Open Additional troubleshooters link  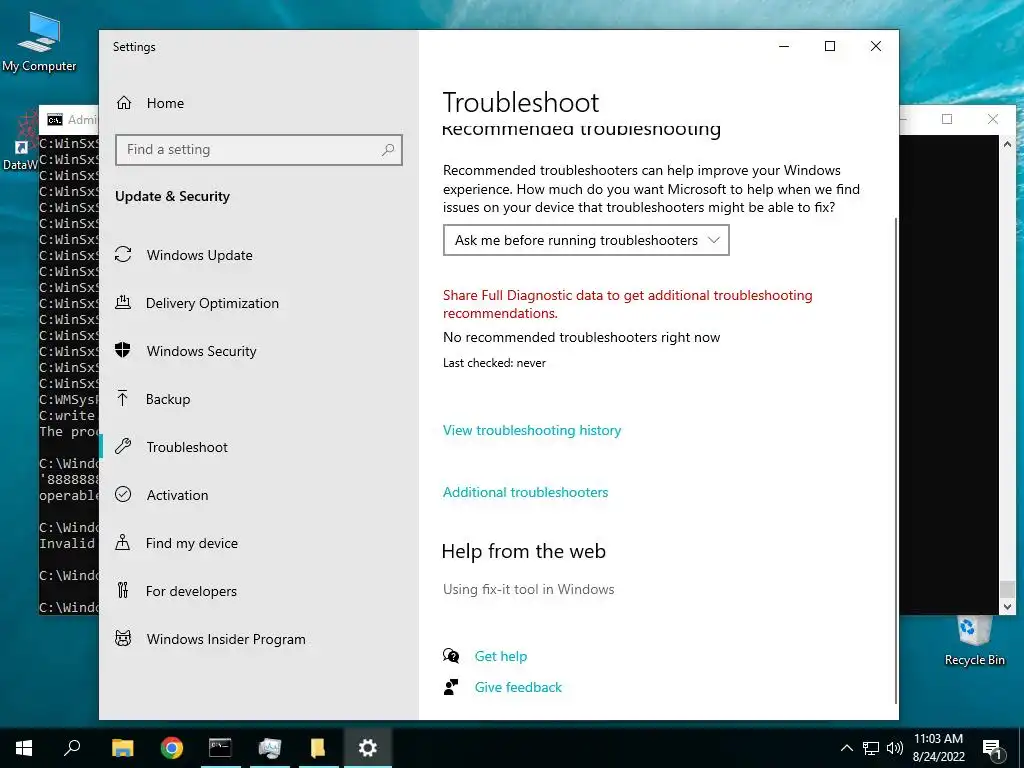(525, 492)
